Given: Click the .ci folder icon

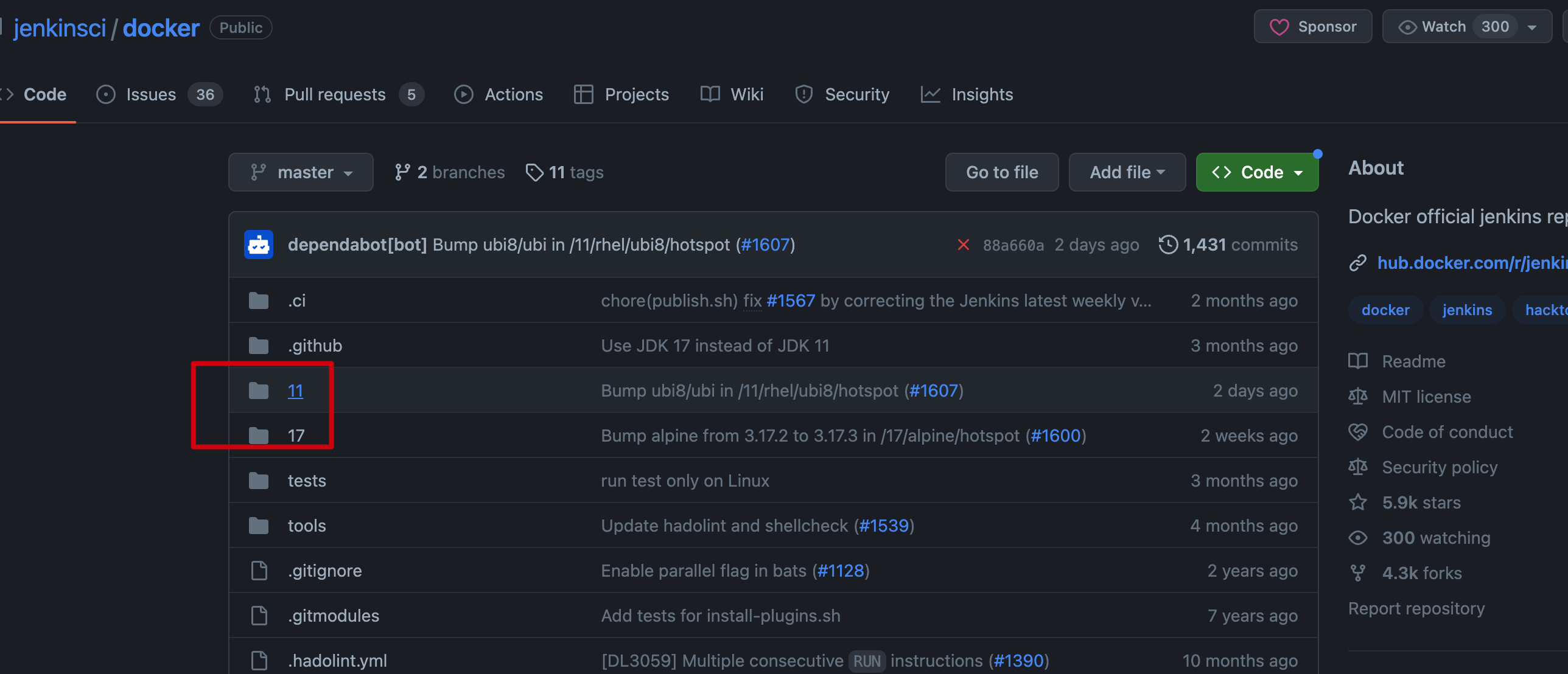Looking at the screenshot, I should click(x=259, y=301).
